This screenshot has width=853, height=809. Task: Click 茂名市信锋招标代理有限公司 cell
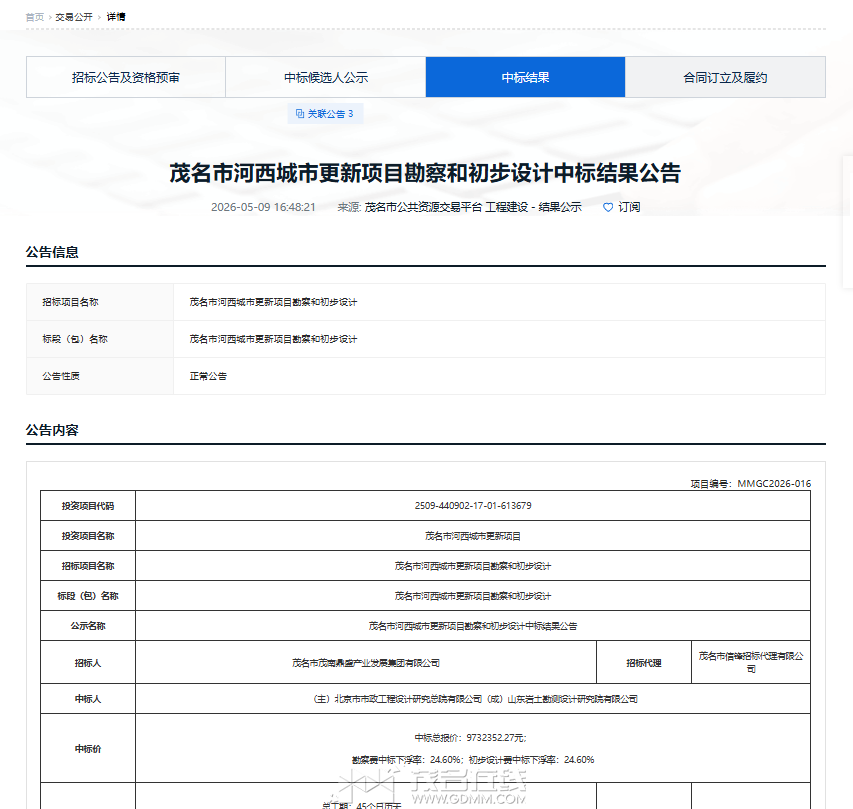[x=751, y=663]
